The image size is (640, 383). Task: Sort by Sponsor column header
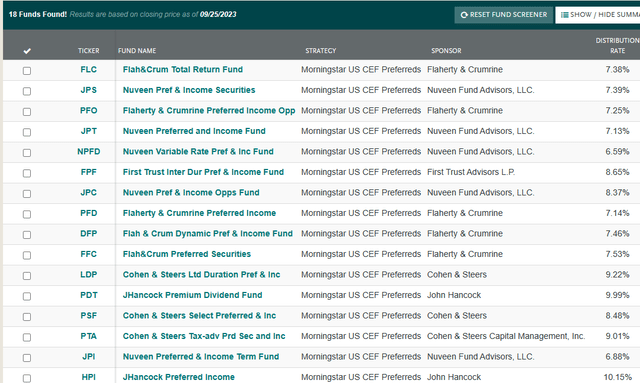pyautogui.click(x=446, y=51)
